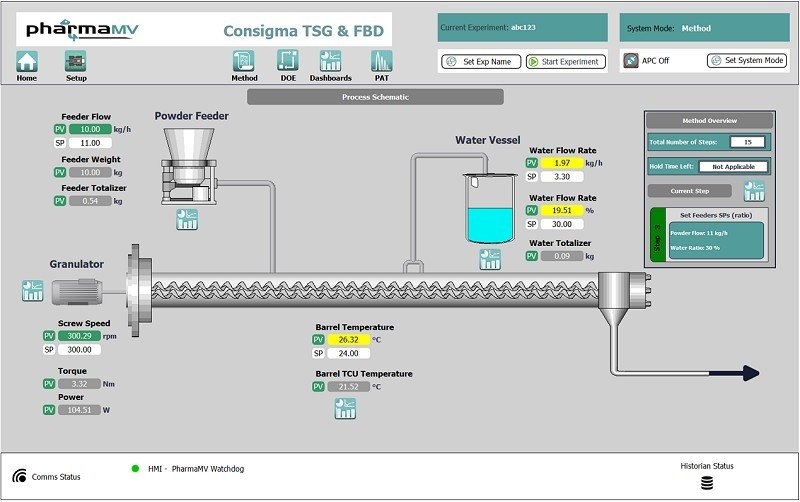Image resolution: width=800 pixels, height=502 pixels.
Task: Open trend chart next to Water Vessel beaker
Action: pos(490,258)
